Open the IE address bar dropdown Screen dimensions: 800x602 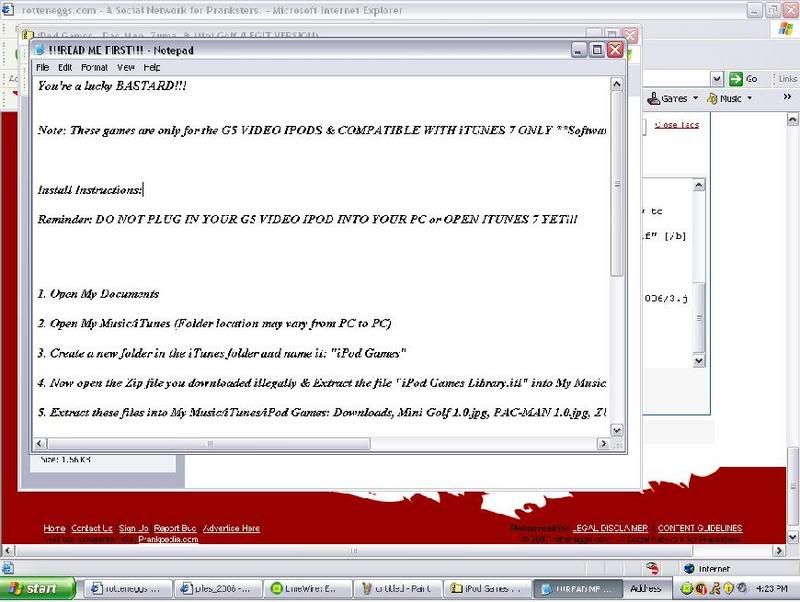717,79
